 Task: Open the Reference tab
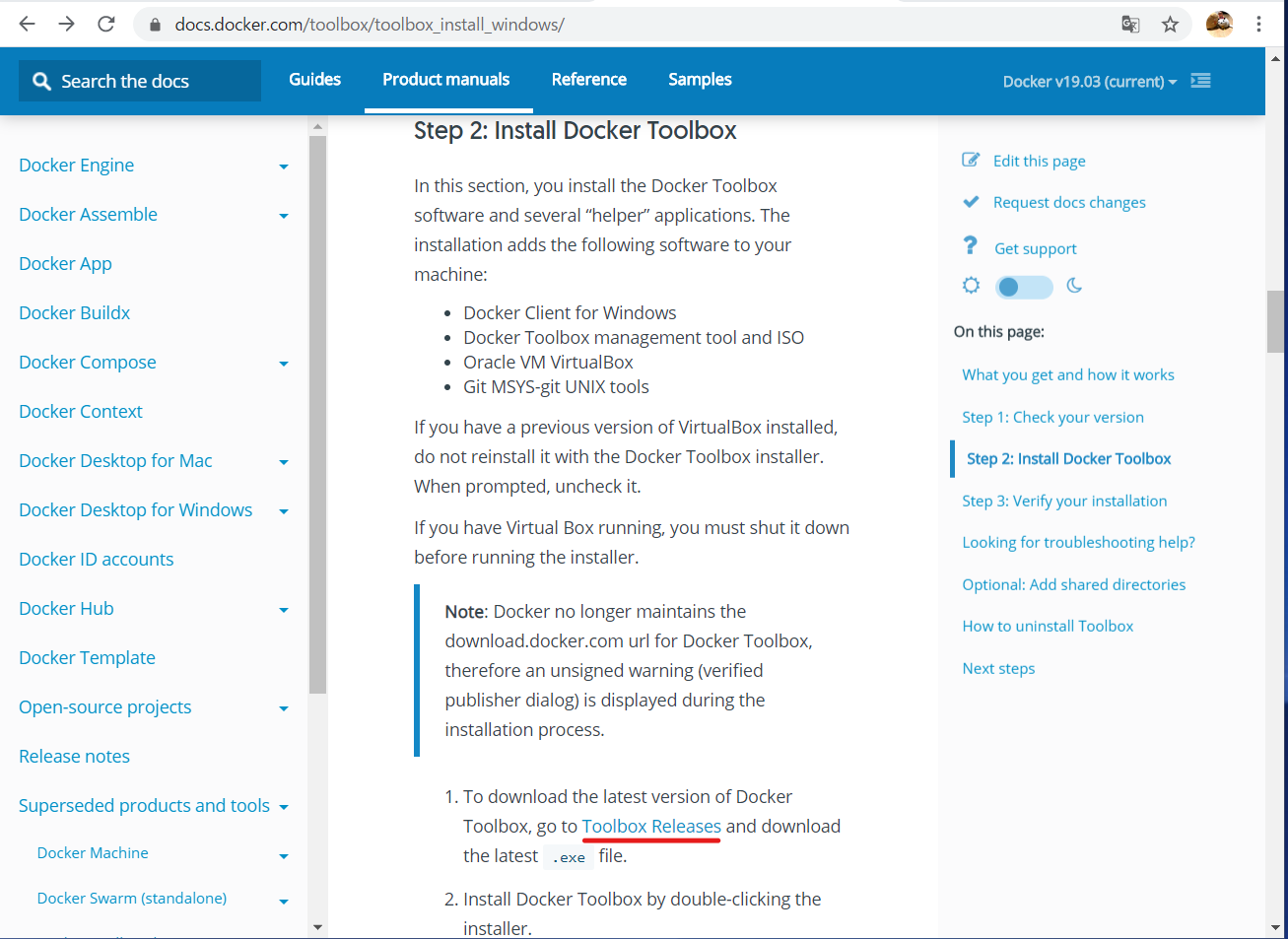coord(589,80)
